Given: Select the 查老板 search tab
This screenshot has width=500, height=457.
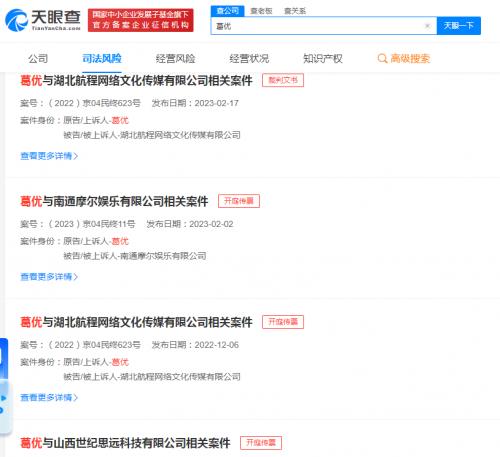Looking at the screenshot, I should [x=261, y=11].
